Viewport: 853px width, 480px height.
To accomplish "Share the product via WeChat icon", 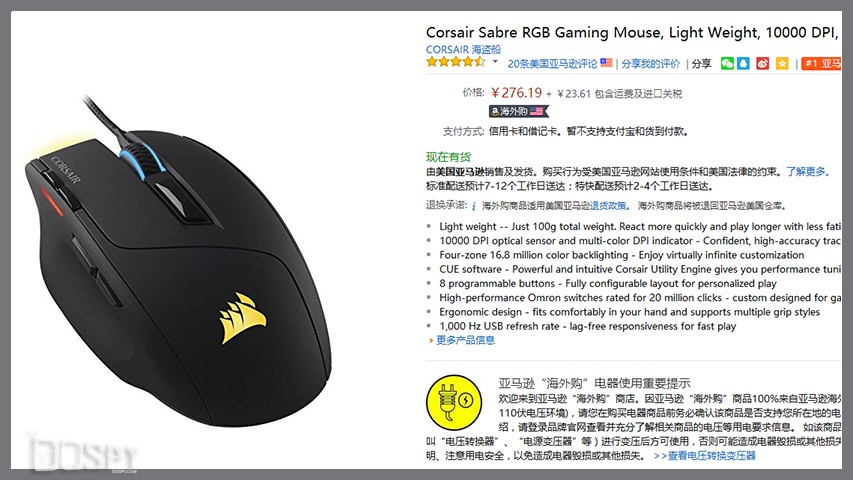I will click(727, 64).
